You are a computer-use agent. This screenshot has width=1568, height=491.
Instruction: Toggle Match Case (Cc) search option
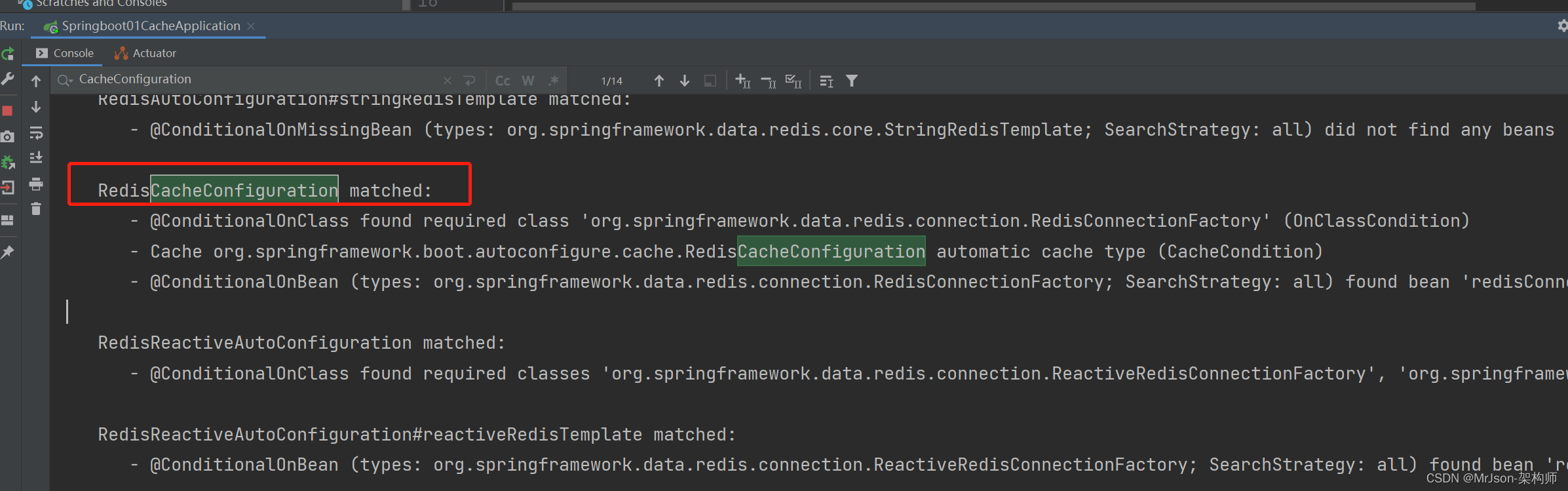coord(503,81)
